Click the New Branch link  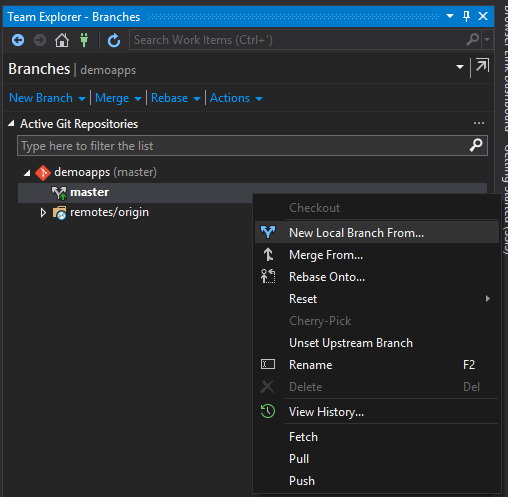41,98
